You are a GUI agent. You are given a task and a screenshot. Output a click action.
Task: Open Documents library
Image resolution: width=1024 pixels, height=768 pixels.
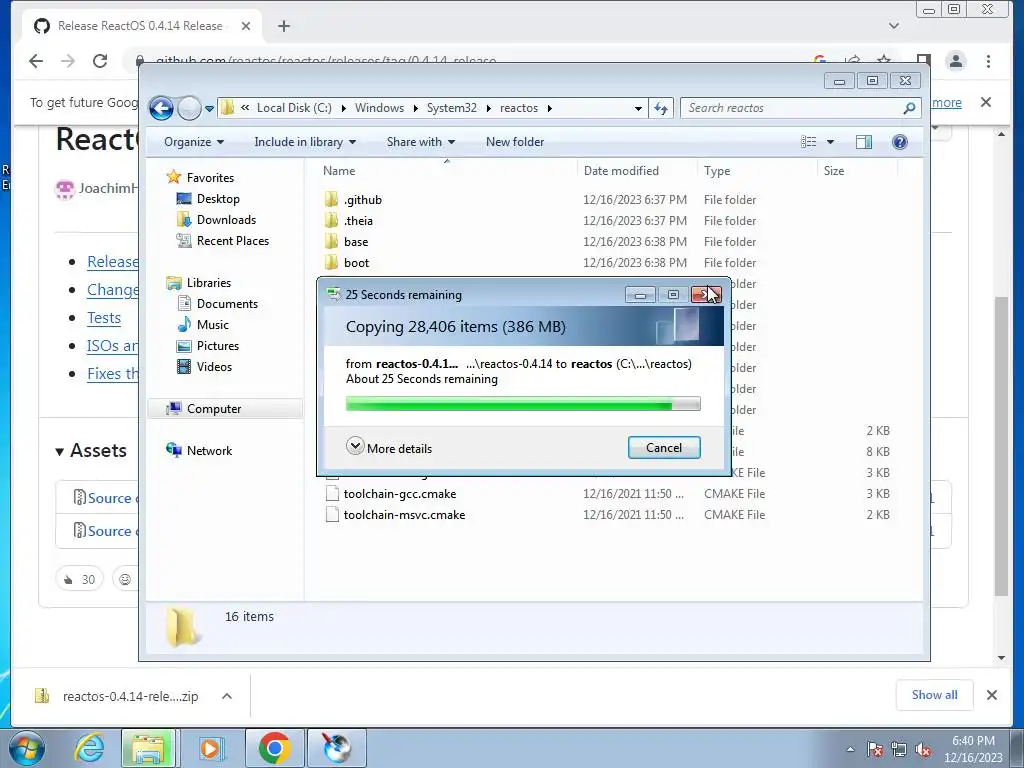(x=227, y=304)
